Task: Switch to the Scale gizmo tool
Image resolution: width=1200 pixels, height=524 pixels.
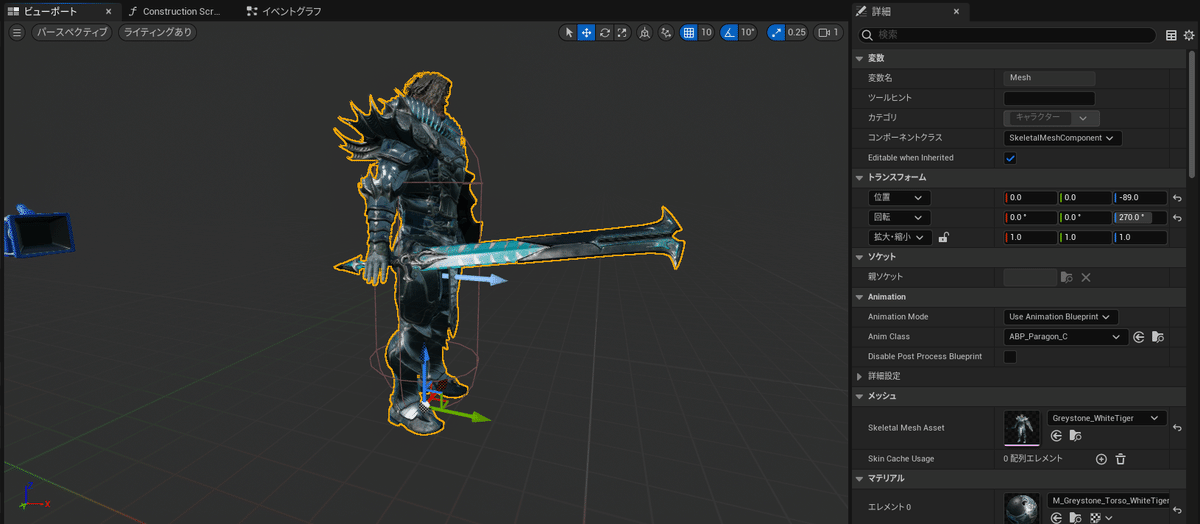Action: coord(622,32)
